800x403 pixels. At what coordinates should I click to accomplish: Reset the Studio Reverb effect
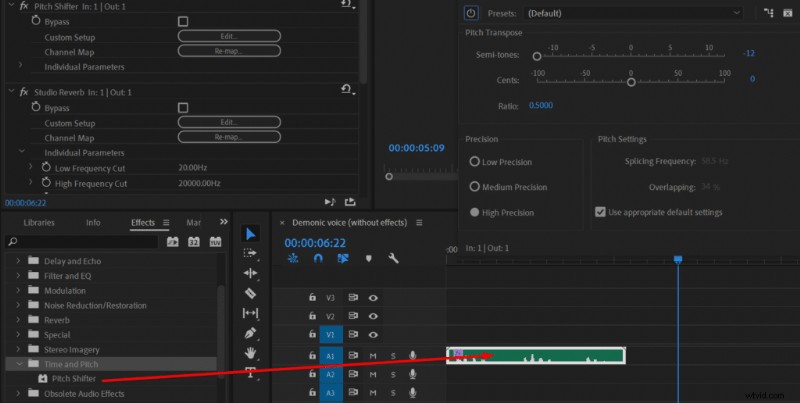(348, 90)
